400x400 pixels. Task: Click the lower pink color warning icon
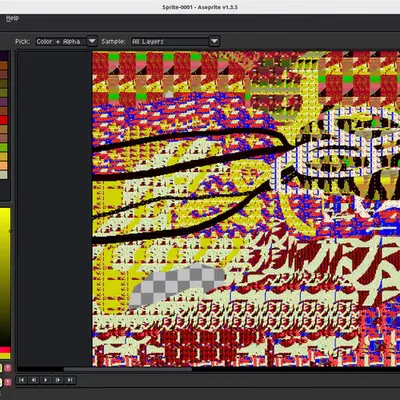tap(8, 382)
